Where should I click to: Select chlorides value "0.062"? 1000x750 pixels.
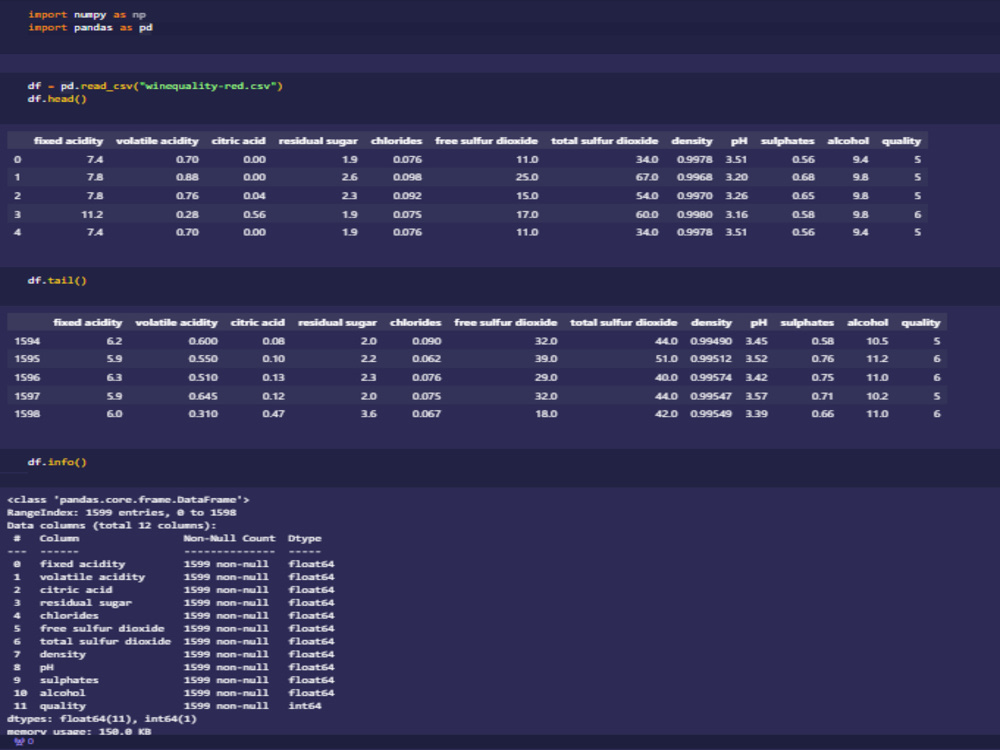426,359
